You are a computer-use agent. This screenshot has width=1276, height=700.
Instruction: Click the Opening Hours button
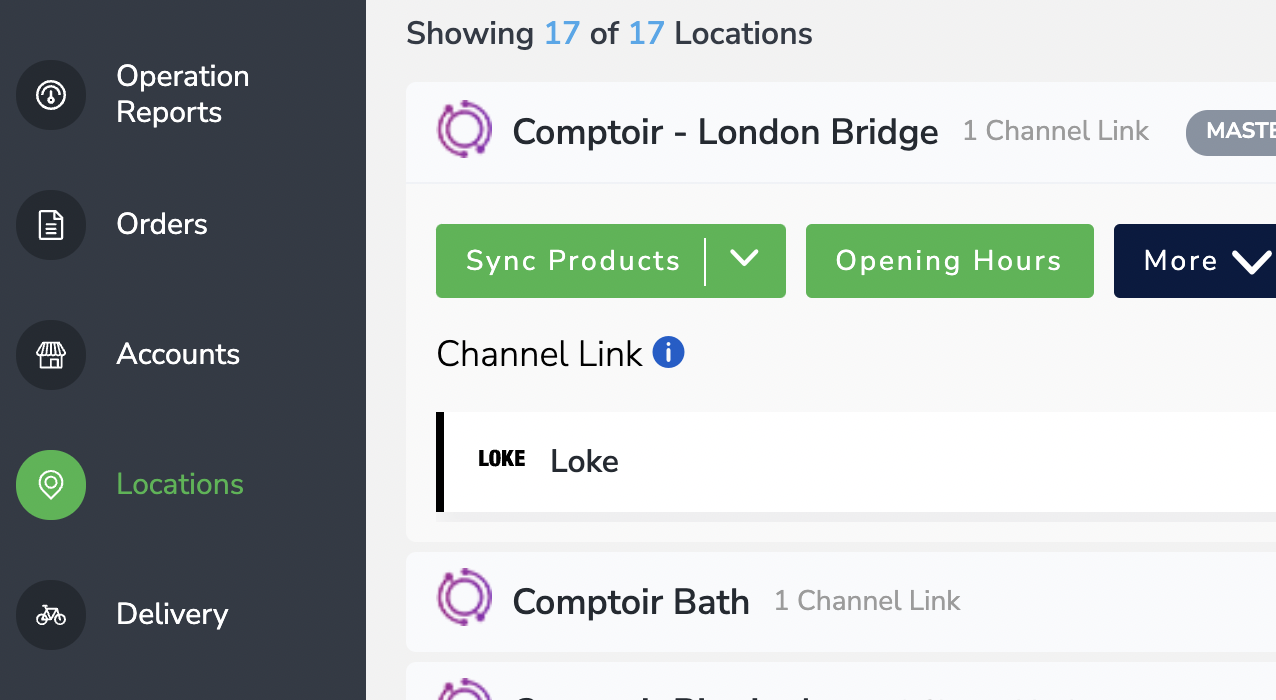(950, 261)
